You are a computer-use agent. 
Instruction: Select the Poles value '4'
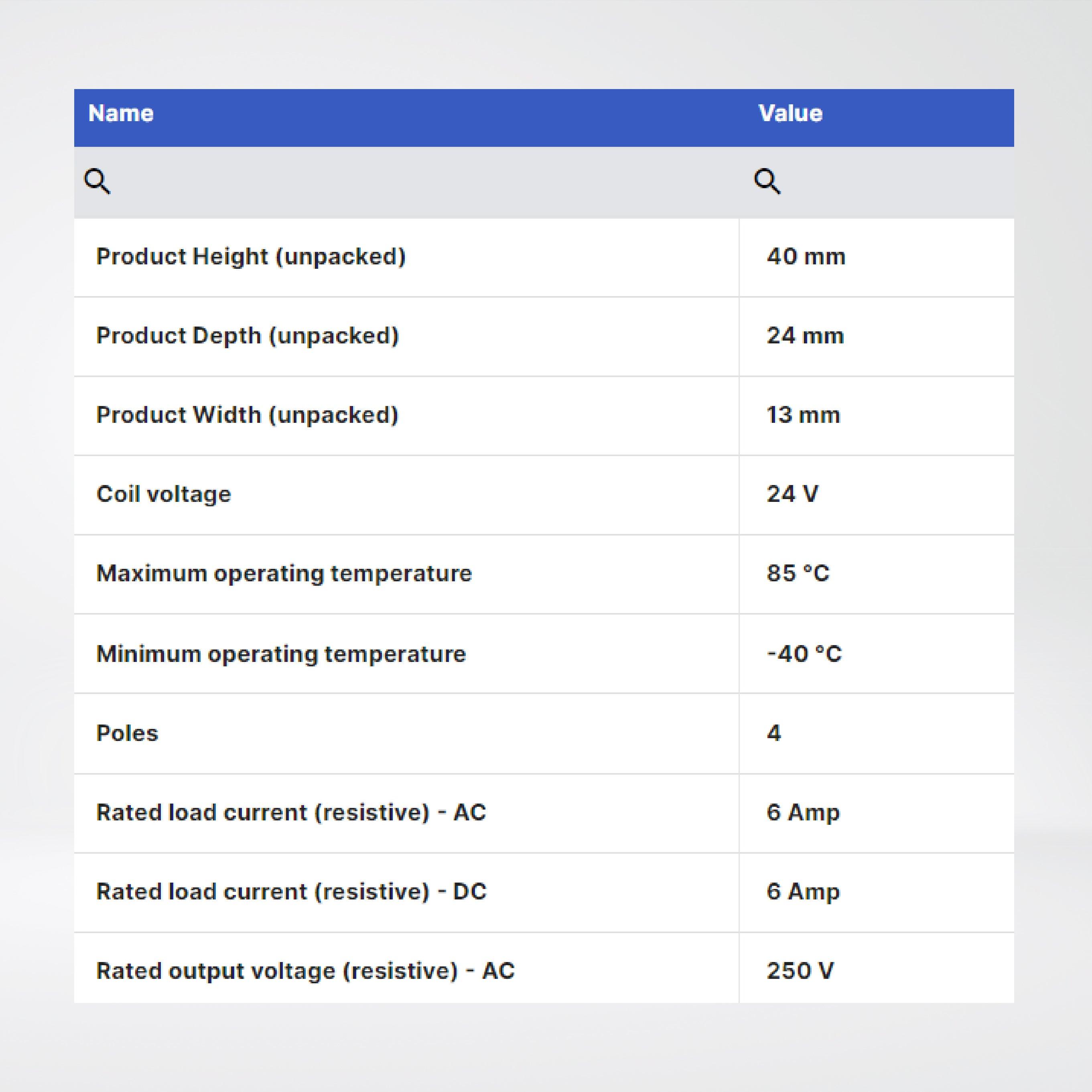(x=877, y=734)
